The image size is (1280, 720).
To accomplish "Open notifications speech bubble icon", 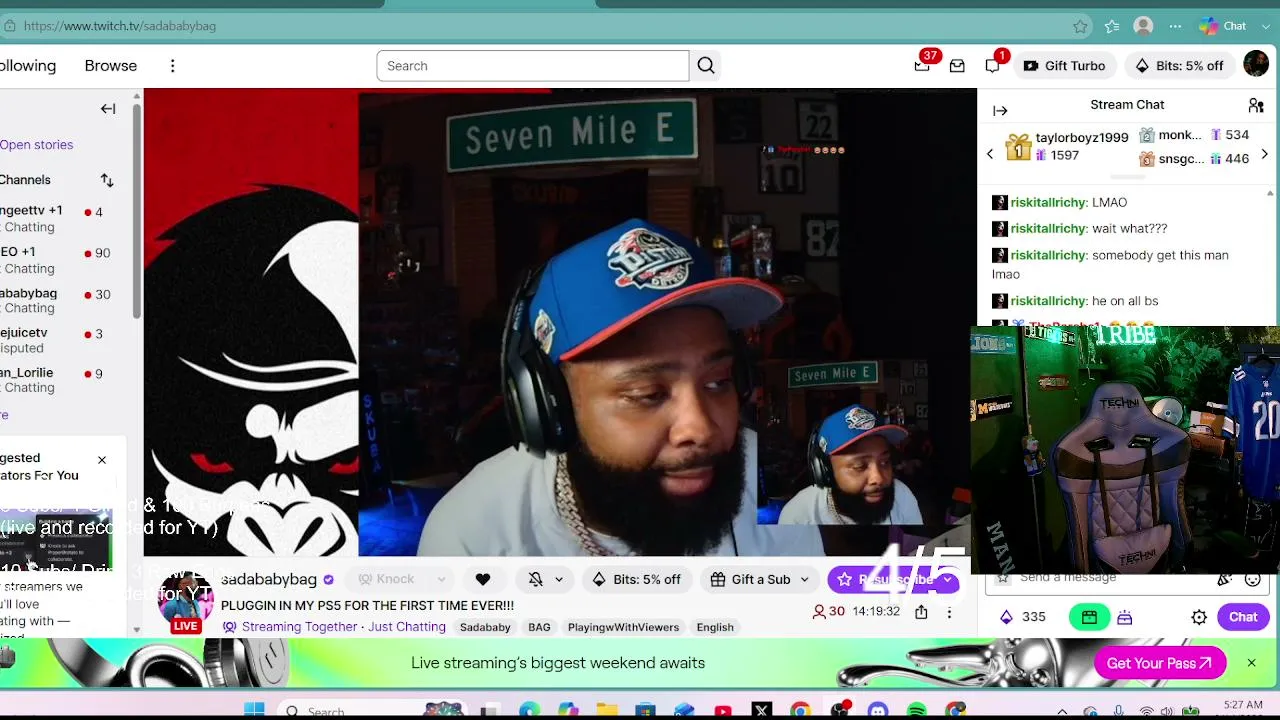I will coord(992,66).
